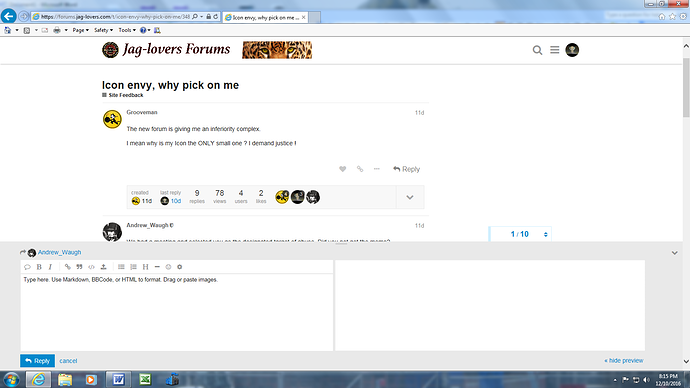Apply italic formatting in the composer

pos(50,267)
